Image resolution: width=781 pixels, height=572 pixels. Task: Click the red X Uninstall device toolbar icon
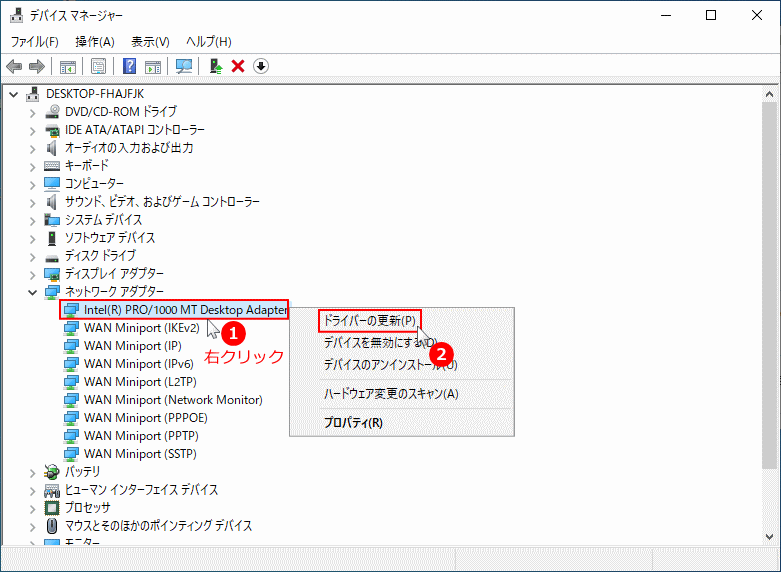pyautogui.click(x=238, y=66)
